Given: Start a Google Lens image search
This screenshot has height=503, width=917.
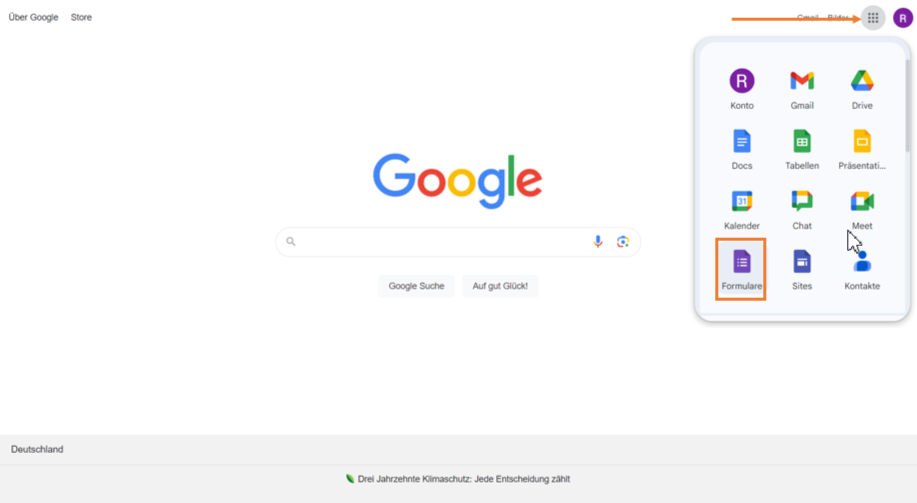Looking at the screenshot, I should click(x=623, y=242).
